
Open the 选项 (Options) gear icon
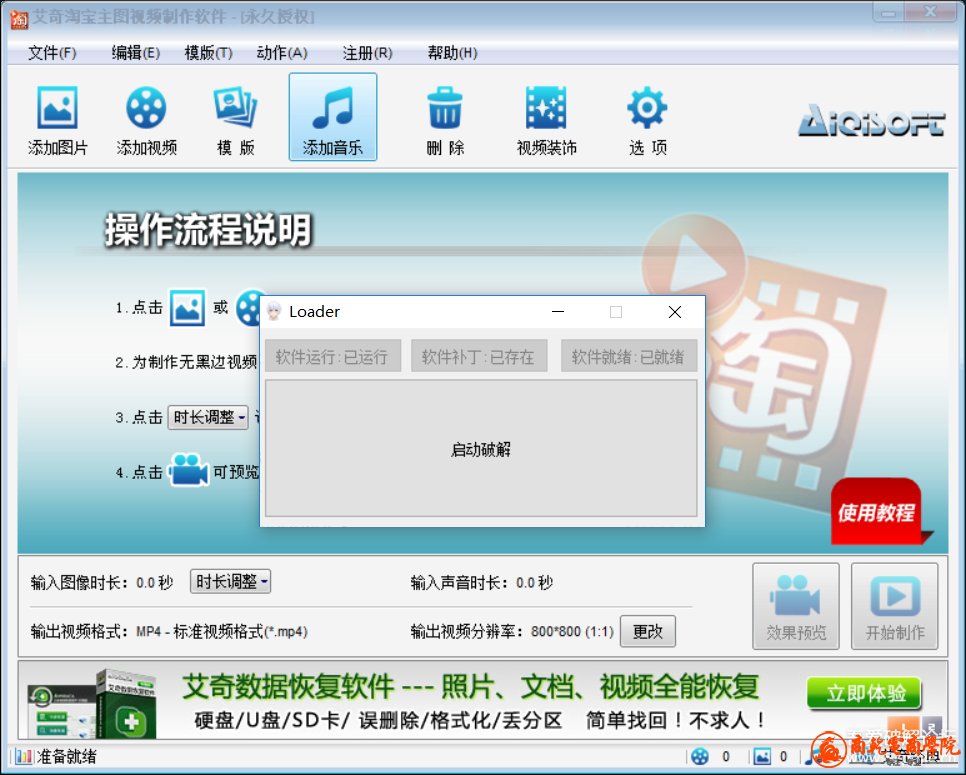click(647, 119)
